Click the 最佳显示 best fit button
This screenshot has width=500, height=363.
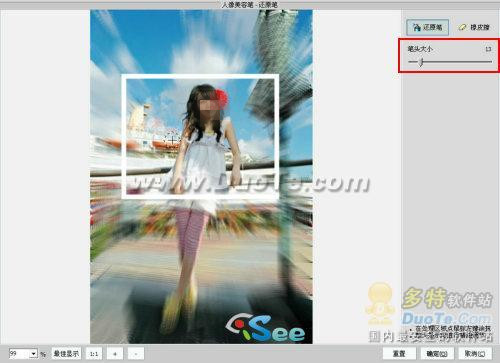[x=66, y=354]
